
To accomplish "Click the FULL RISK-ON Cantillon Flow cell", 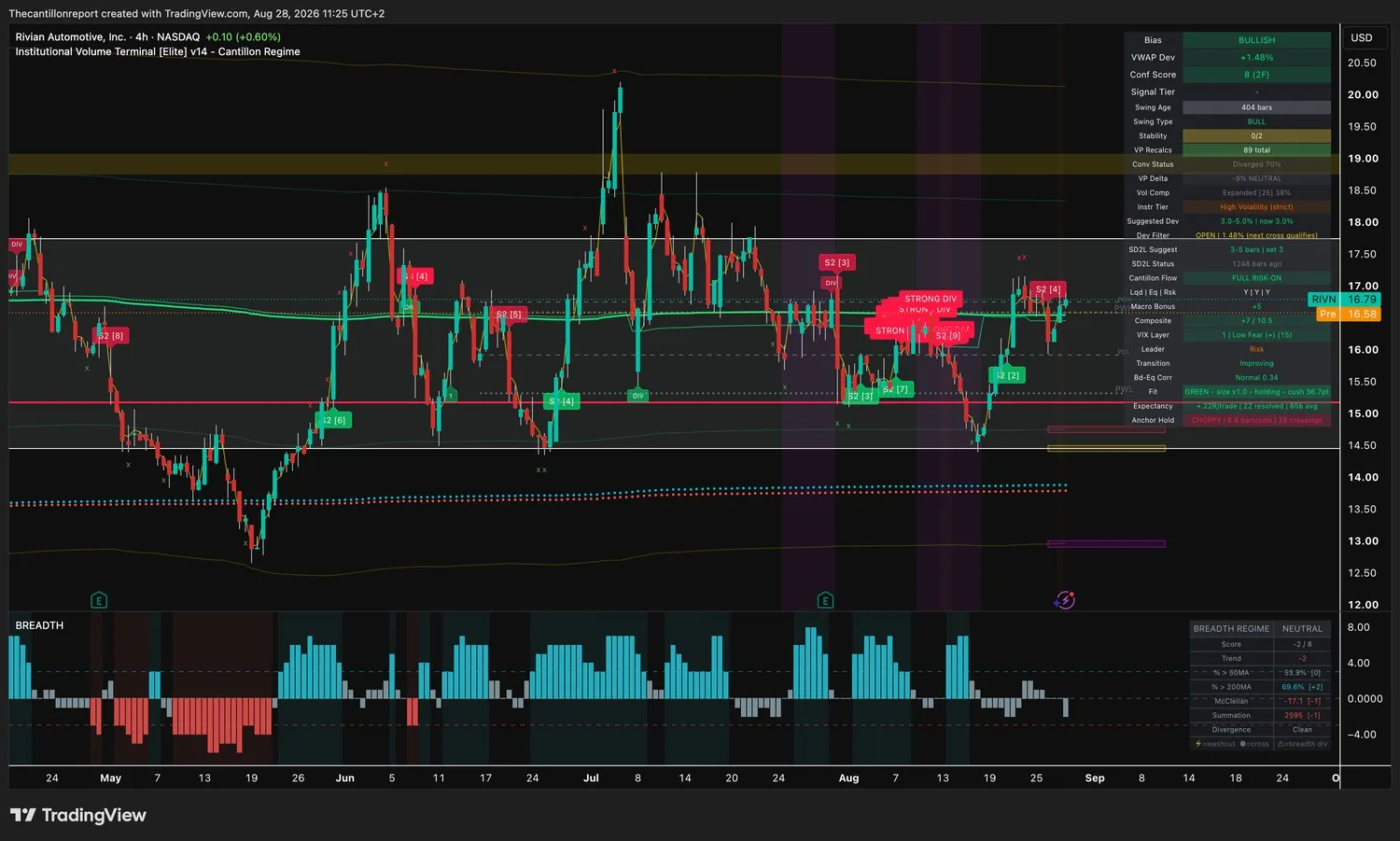I will point(1256,278).
